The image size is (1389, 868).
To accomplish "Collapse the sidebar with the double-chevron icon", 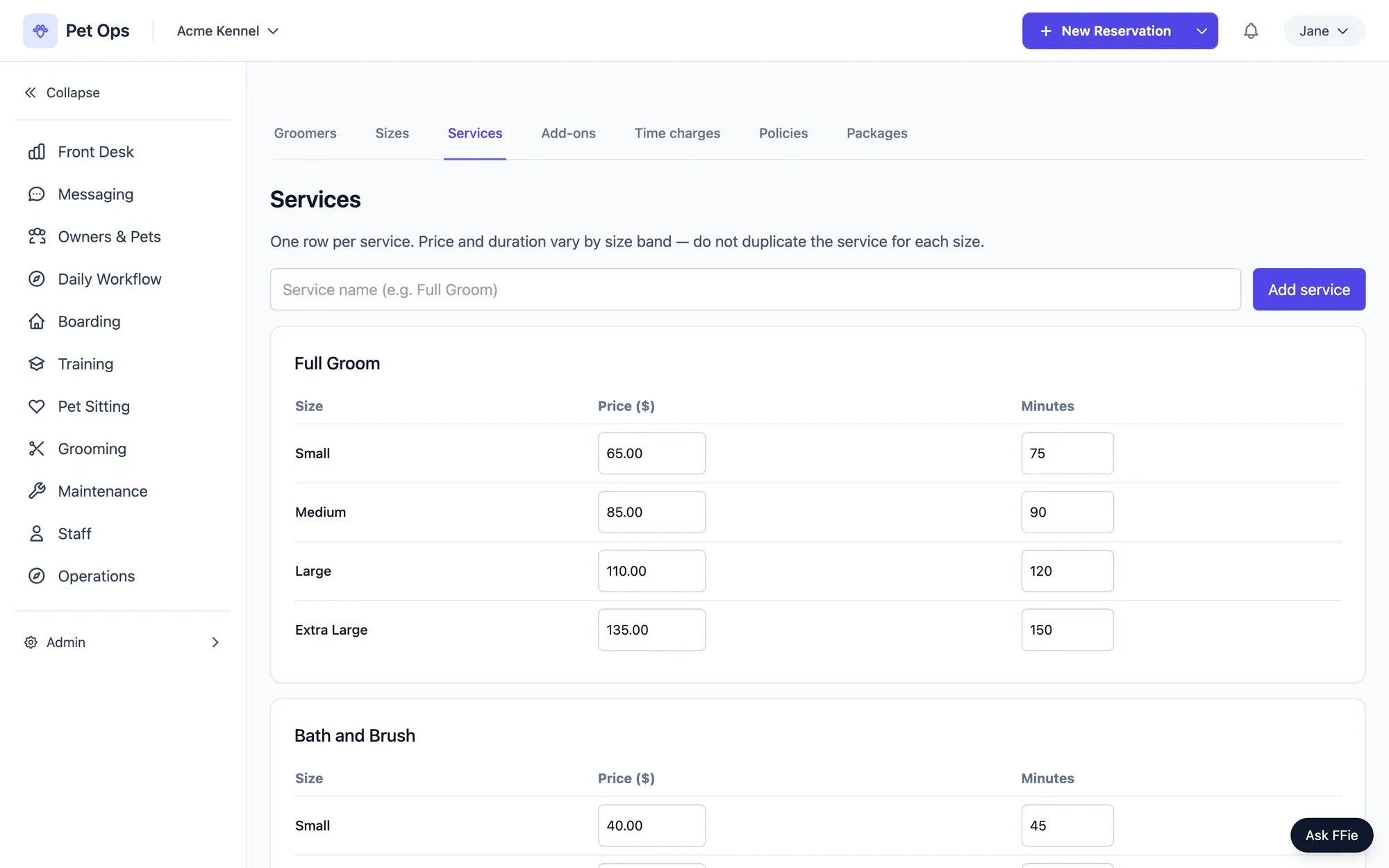I will [31, 92].
